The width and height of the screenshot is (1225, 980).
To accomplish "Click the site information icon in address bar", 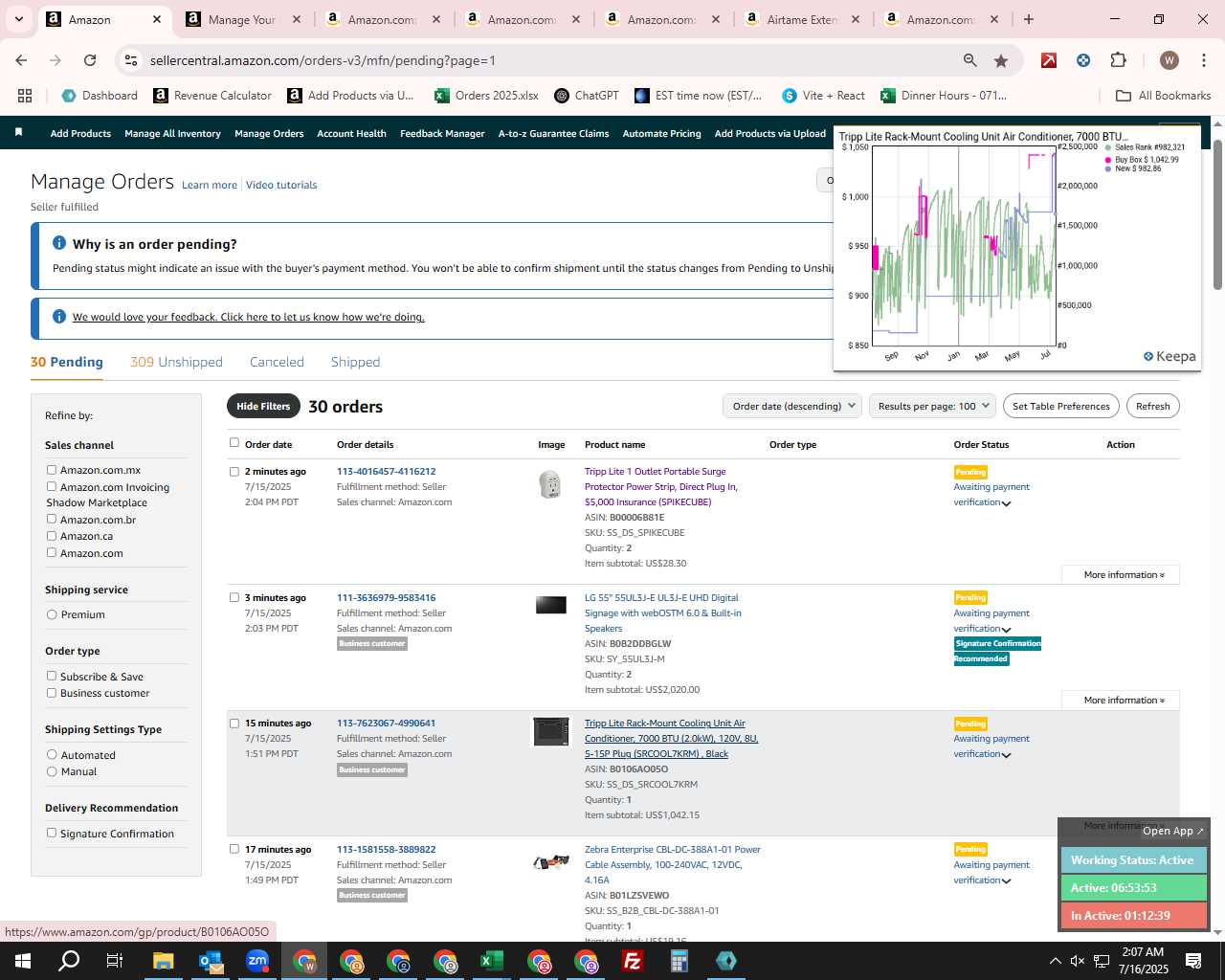I will [x=131, y=60].
